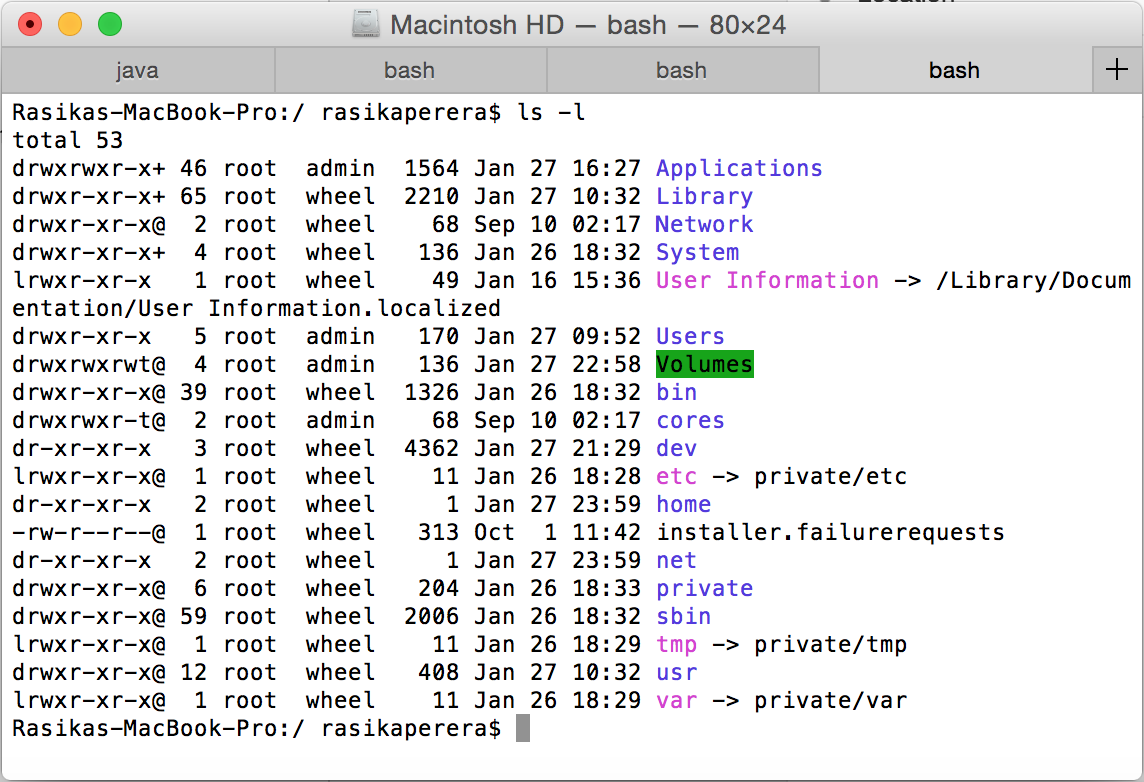This screenshot has height=782, width=1144.
Task: Click the cores directory name
Action: click(x=690, y=420)
